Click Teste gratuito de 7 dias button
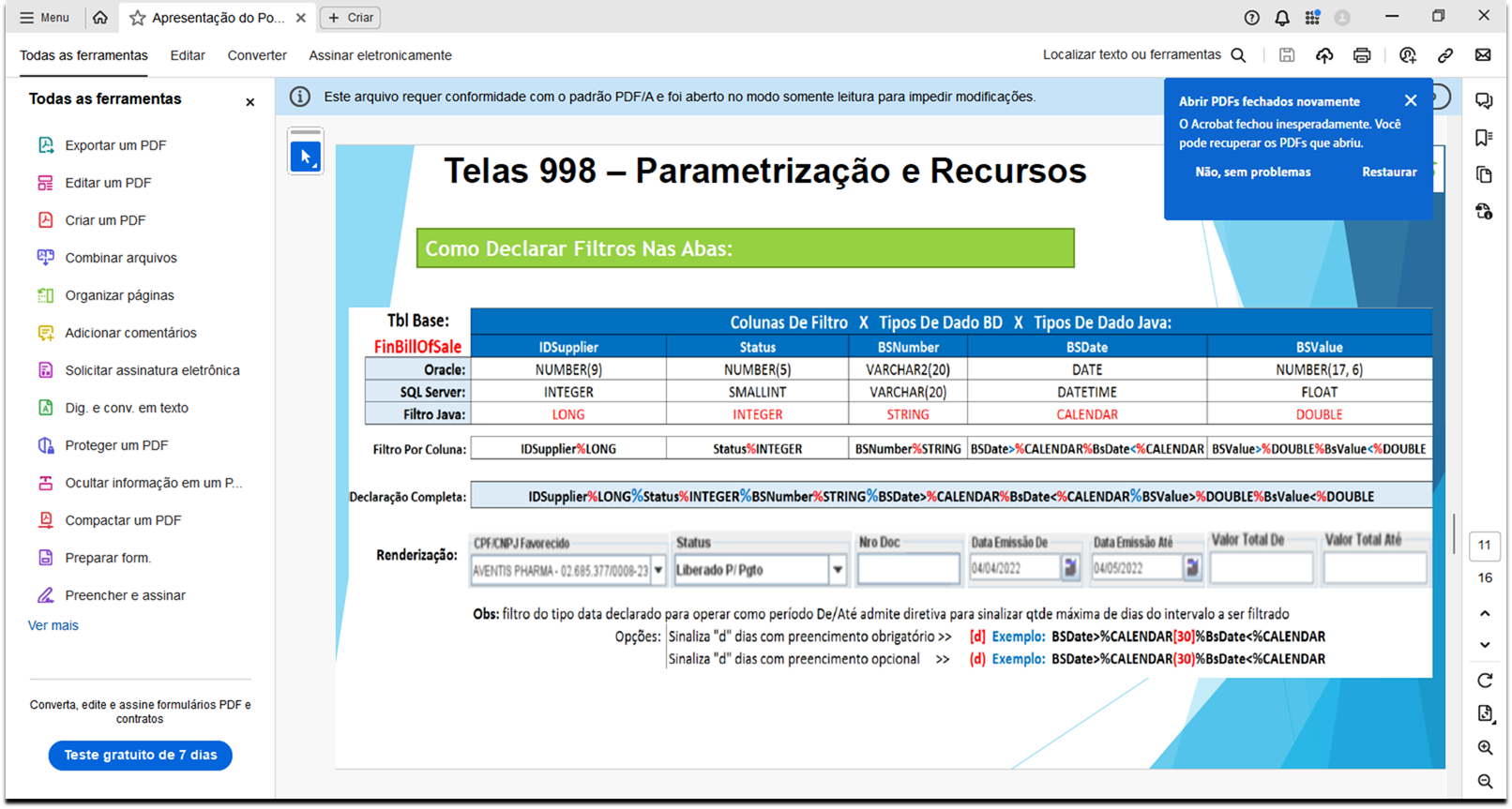 [141, 755]
